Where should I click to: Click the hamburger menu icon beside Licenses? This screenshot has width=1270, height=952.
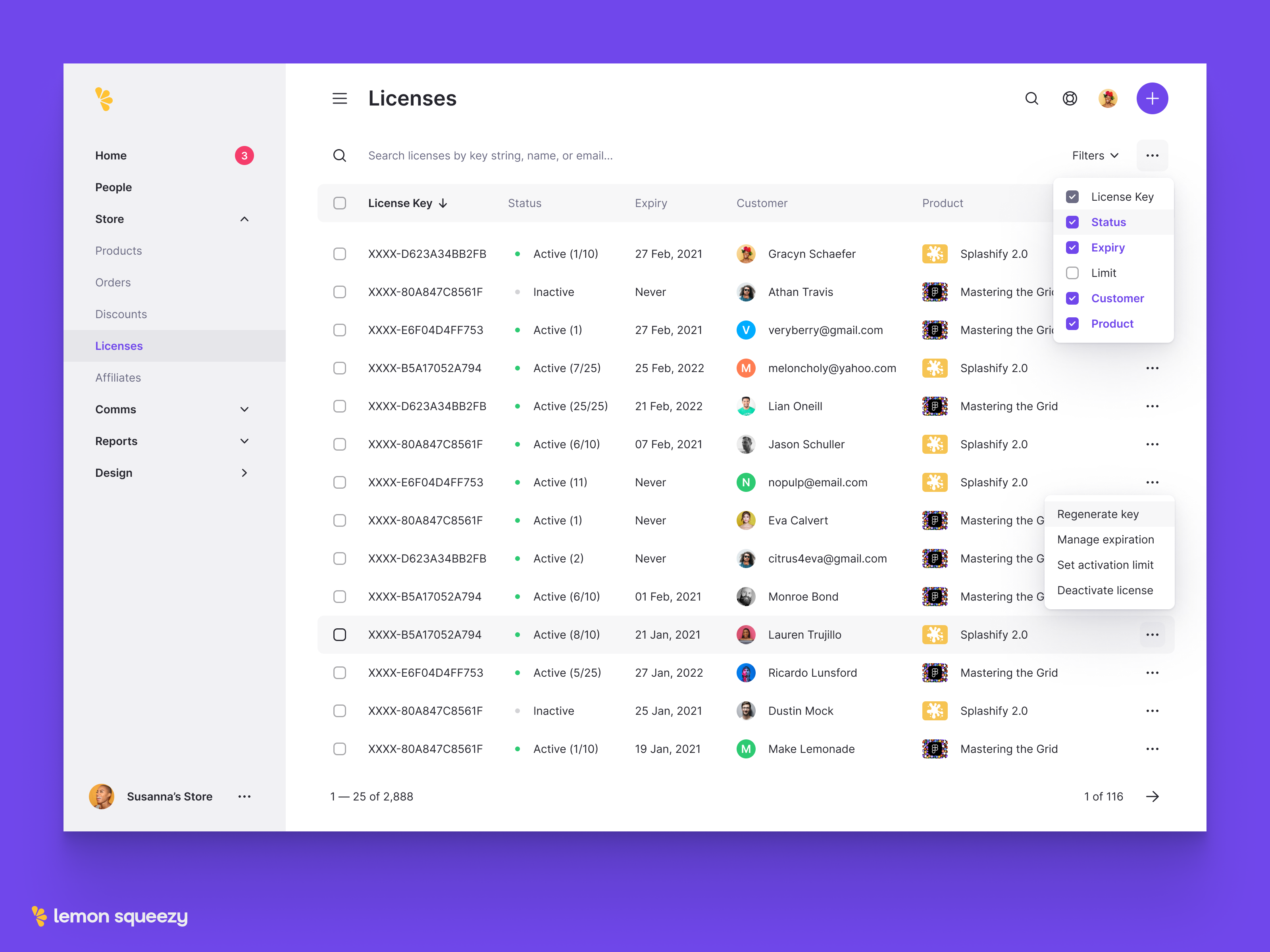point(339,98)
